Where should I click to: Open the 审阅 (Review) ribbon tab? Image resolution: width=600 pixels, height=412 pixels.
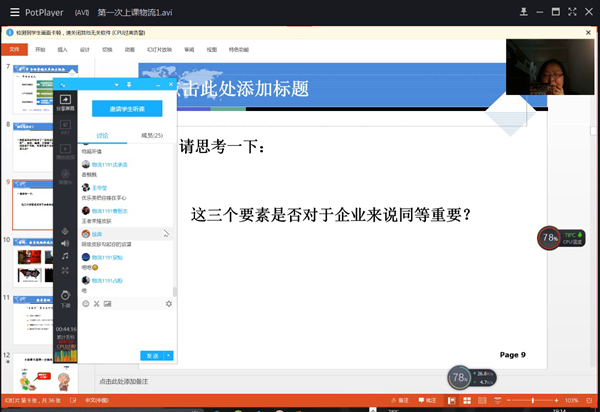pyautogui.click(x=189, y=50)
